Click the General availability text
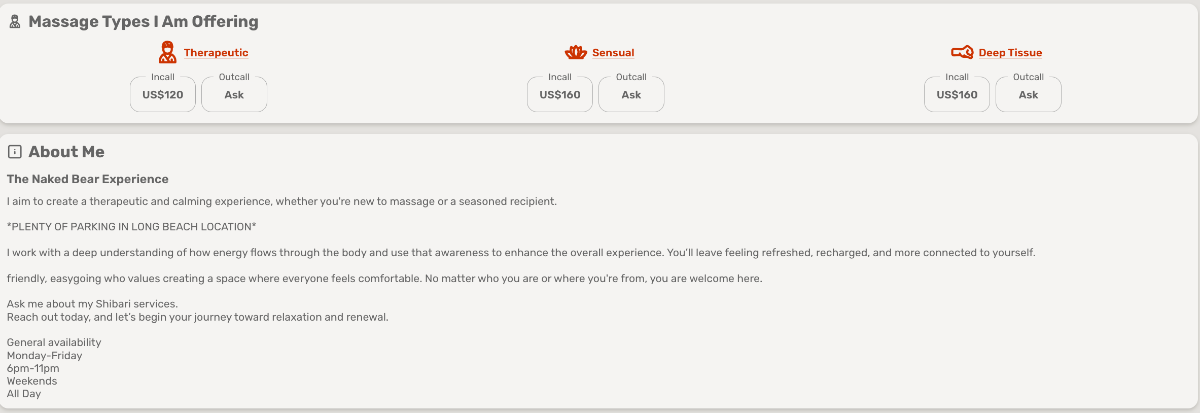The width and height of the screenshot is (1200, 413). (54, 343)
